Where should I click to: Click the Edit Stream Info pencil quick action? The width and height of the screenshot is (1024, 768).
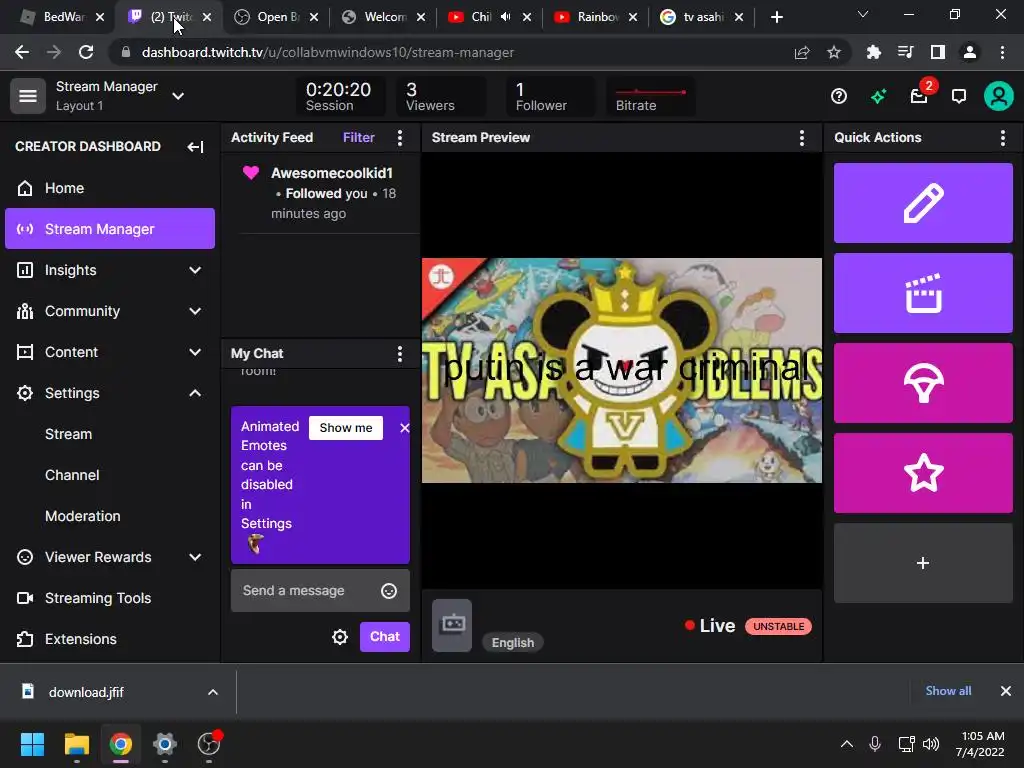(923, 203)
